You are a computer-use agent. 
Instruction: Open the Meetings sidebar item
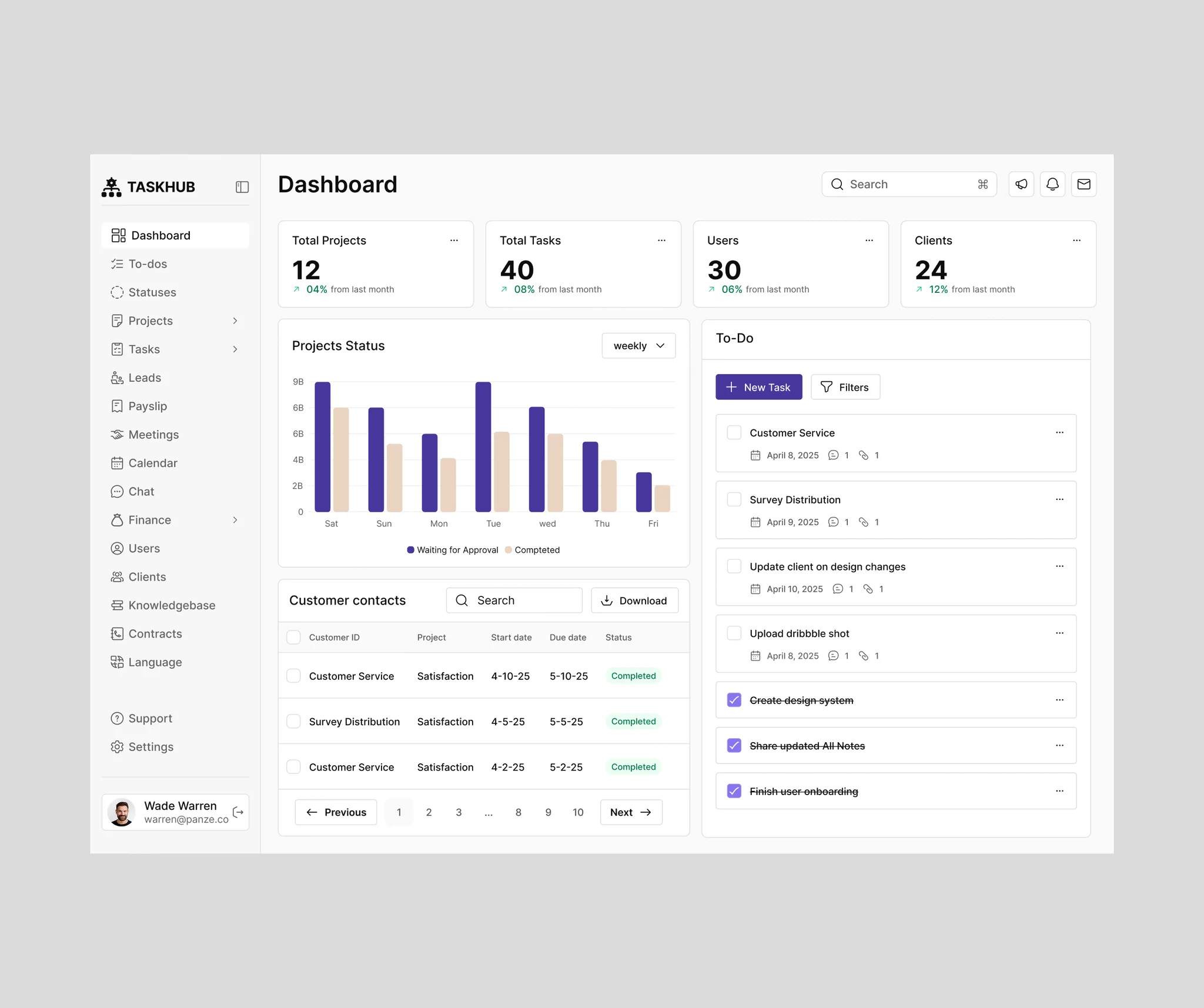[175, 435]
